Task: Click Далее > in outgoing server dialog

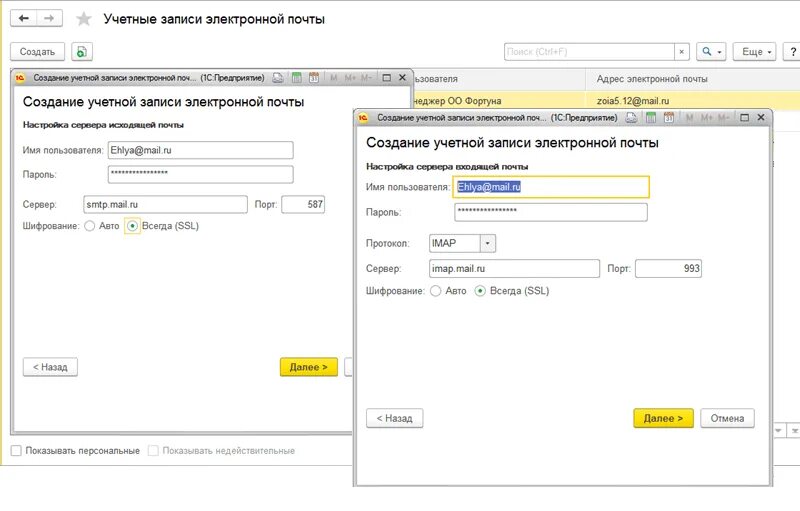Action: 309,367
